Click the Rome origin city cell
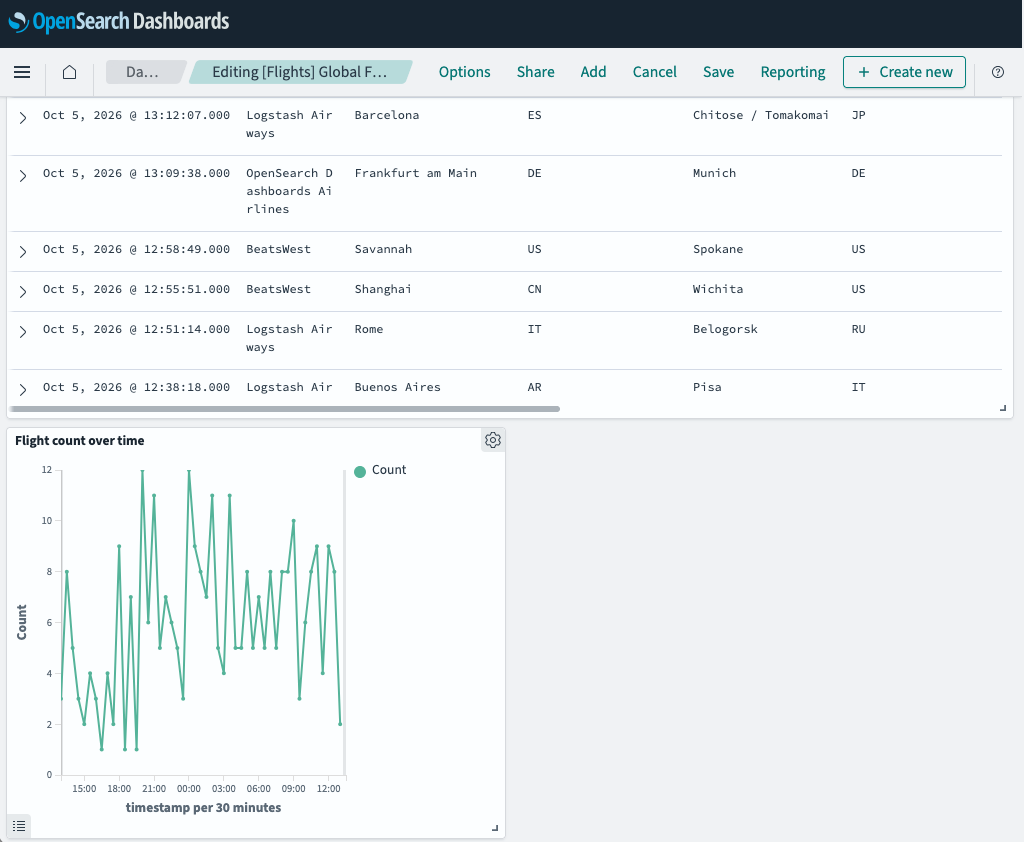 click(x=369, y=329)
